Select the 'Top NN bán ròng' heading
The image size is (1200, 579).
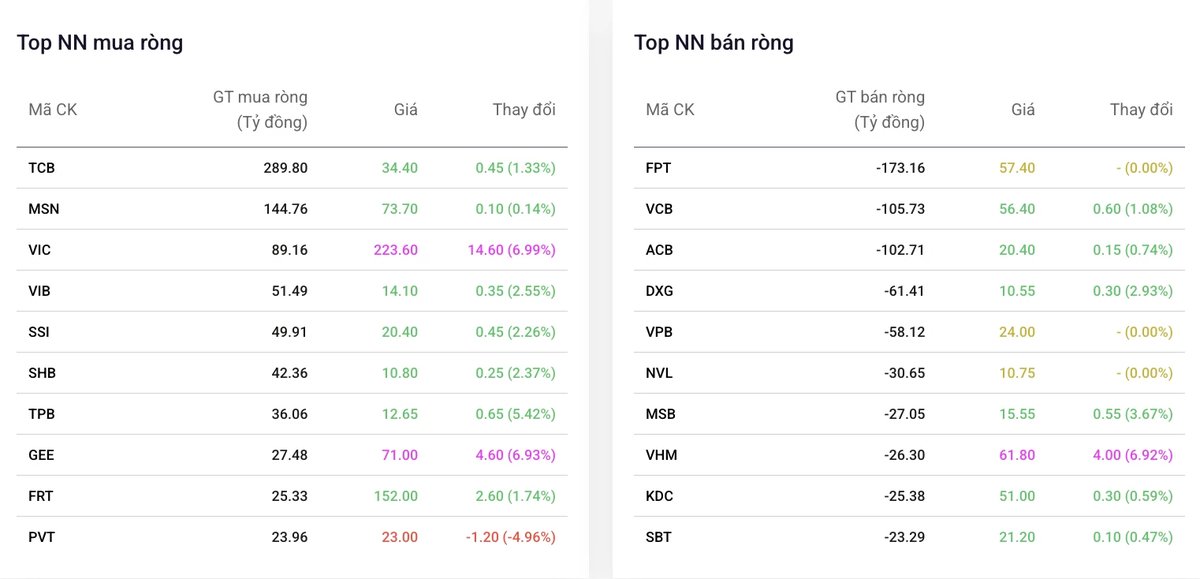coord(714,43)
